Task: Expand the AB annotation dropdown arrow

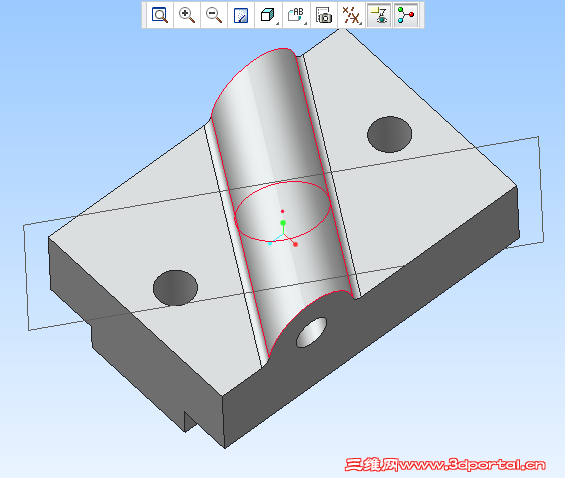Action: [306, 24]
